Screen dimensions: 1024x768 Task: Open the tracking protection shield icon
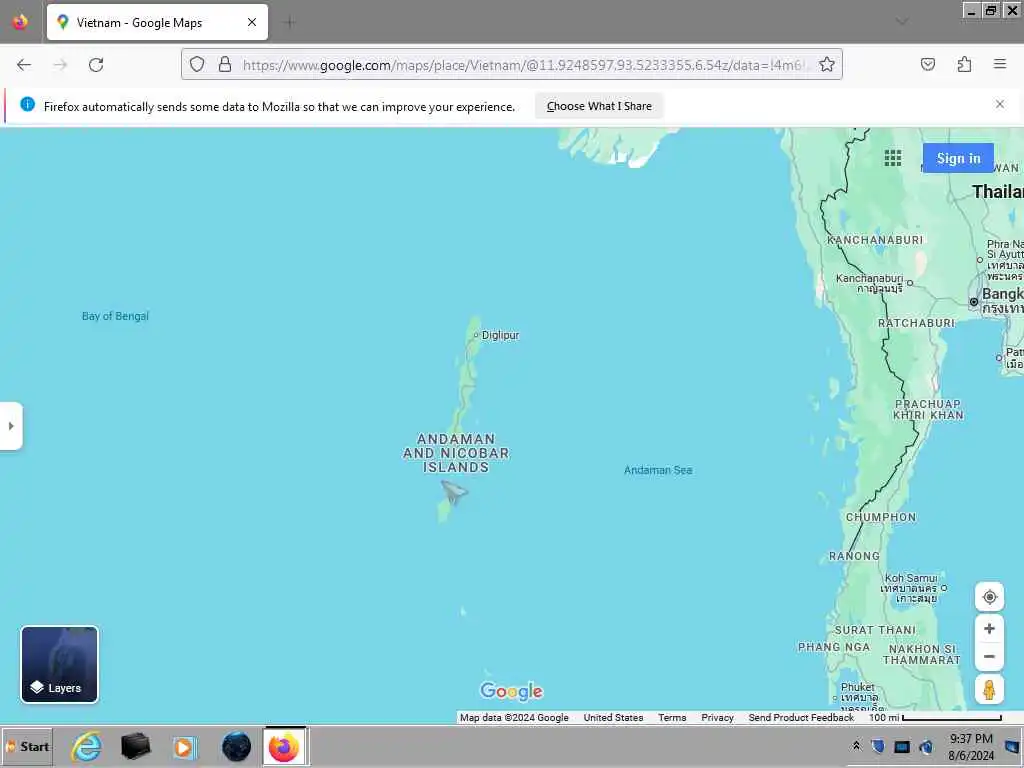(197, 65)
